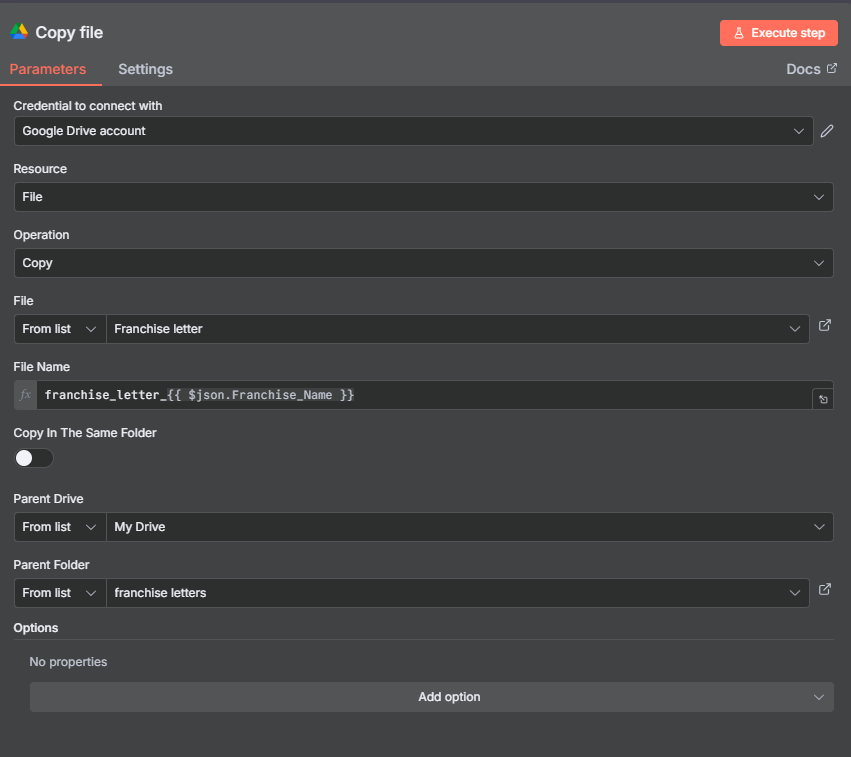Click the Google Drive logo icon
Screen dimensions: 851x757
[19, 31]
